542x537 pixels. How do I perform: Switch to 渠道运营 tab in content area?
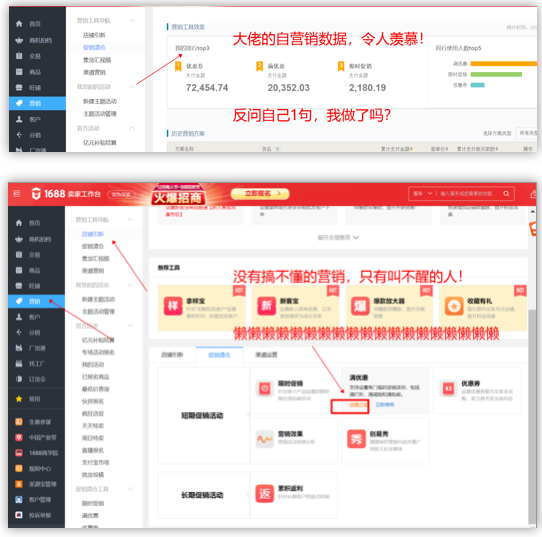point(266,355)
